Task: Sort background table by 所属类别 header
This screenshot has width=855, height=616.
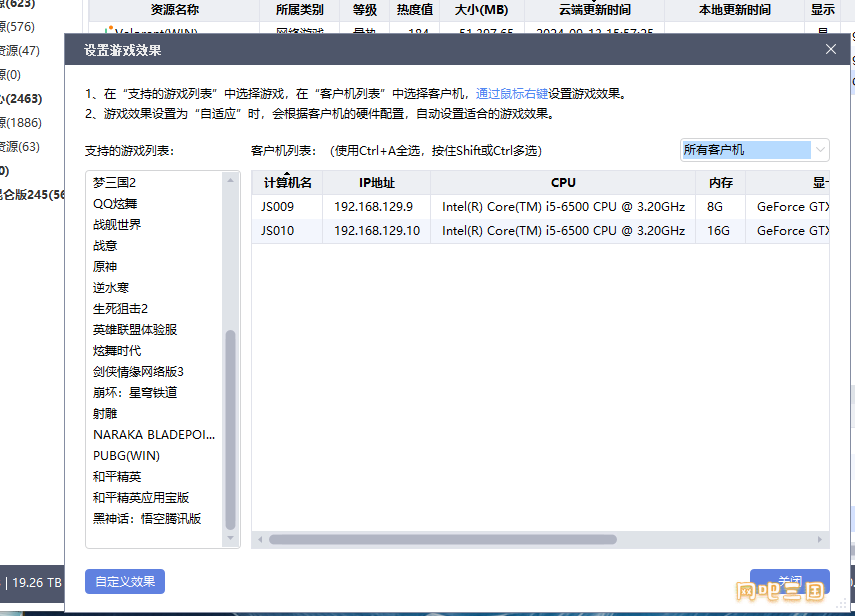Action: pyautogui.click(x=299, y=10)
